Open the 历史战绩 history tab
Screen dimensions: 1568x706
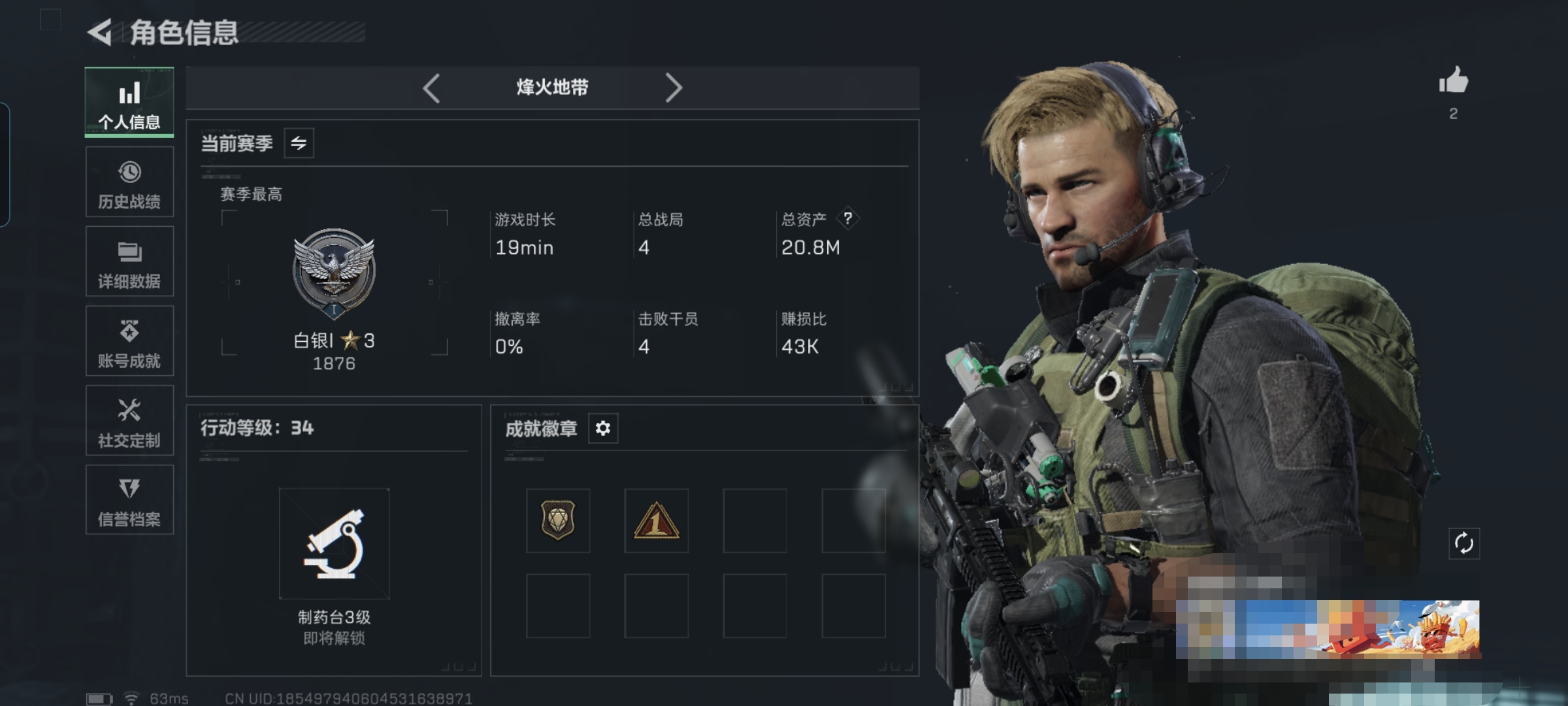129,182
